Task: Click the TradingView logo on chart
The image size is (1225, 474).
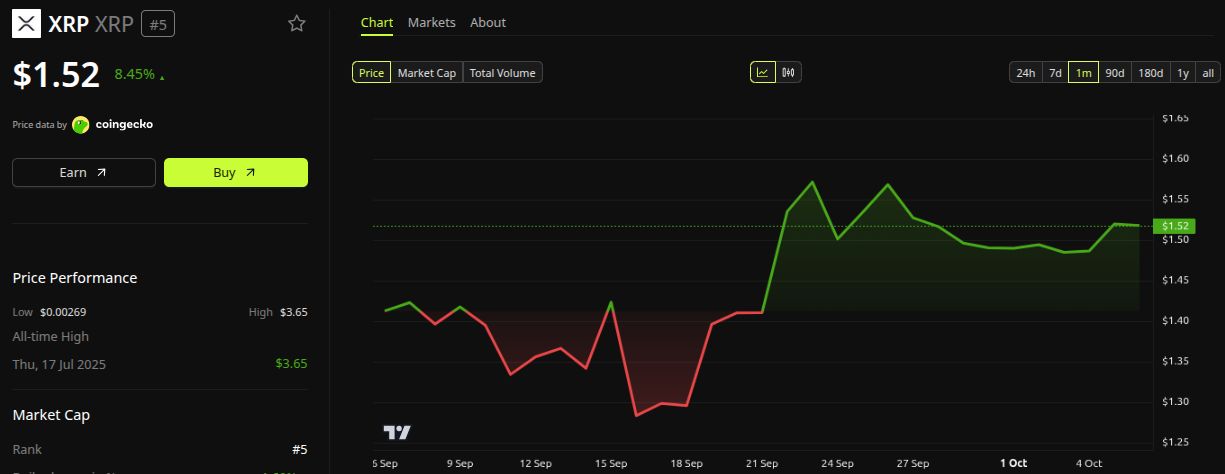Action: 397,432
